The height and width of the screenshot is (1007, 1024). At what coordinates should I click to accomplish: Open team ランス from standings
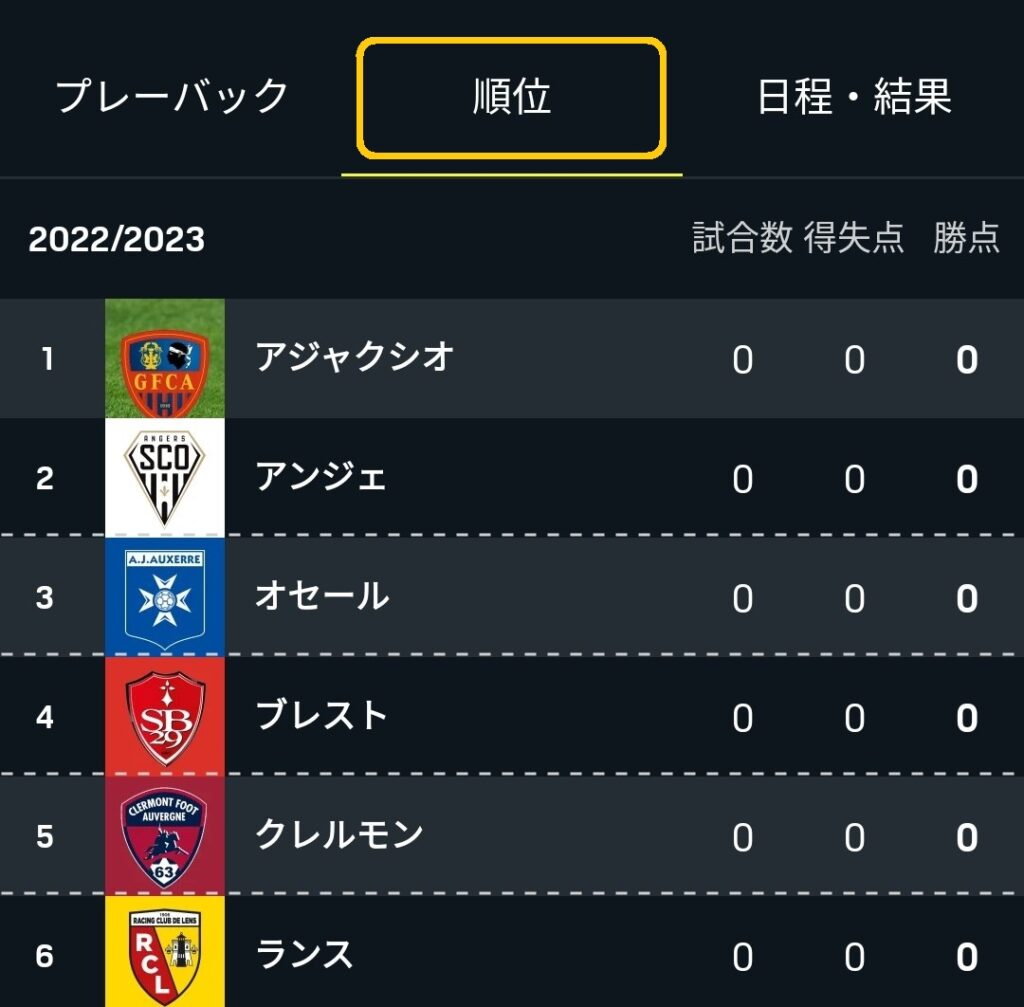coord(304,954)
